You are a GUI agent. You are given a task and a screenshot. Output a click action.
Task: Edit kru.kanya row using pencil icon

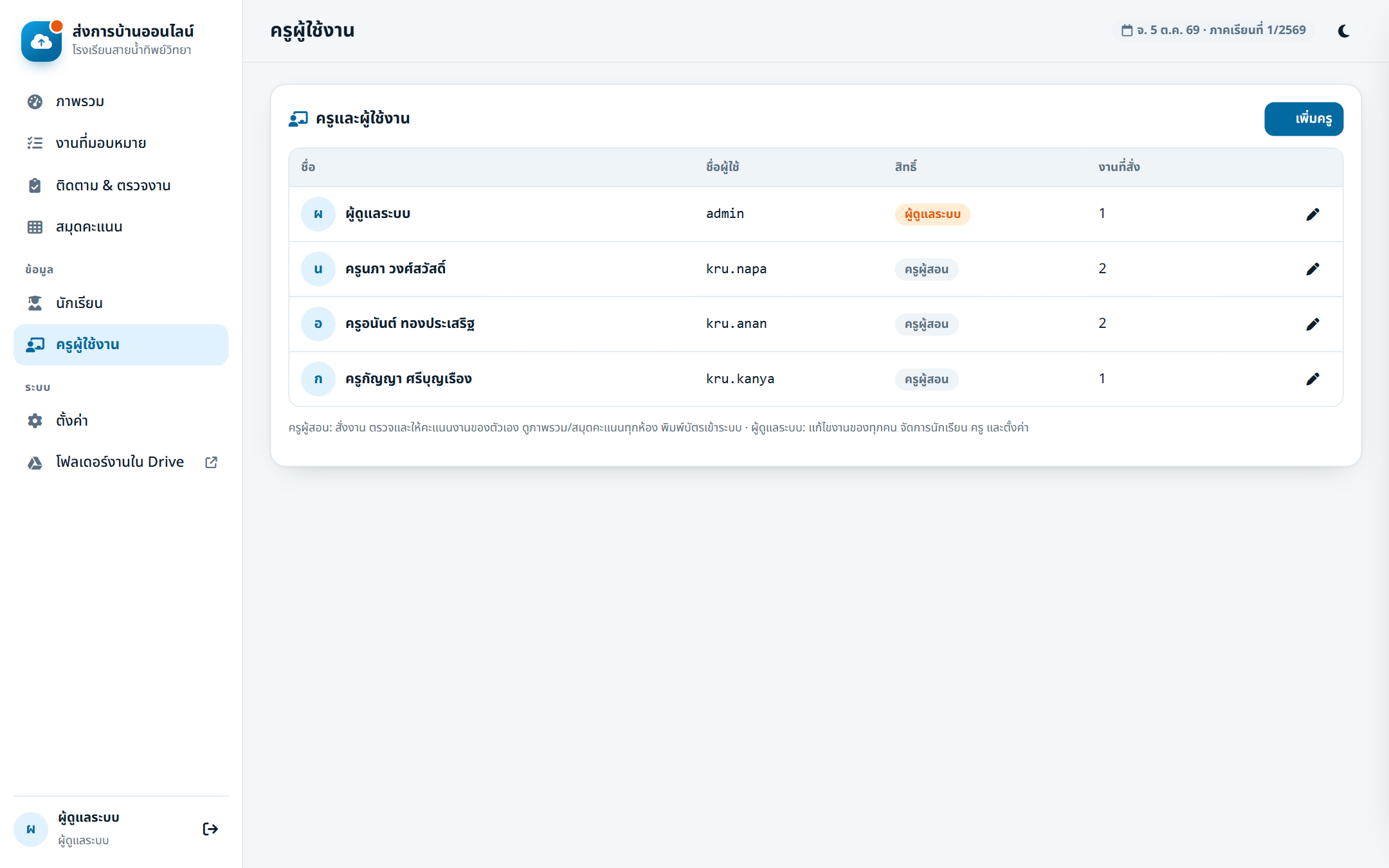click(1312, 379)
